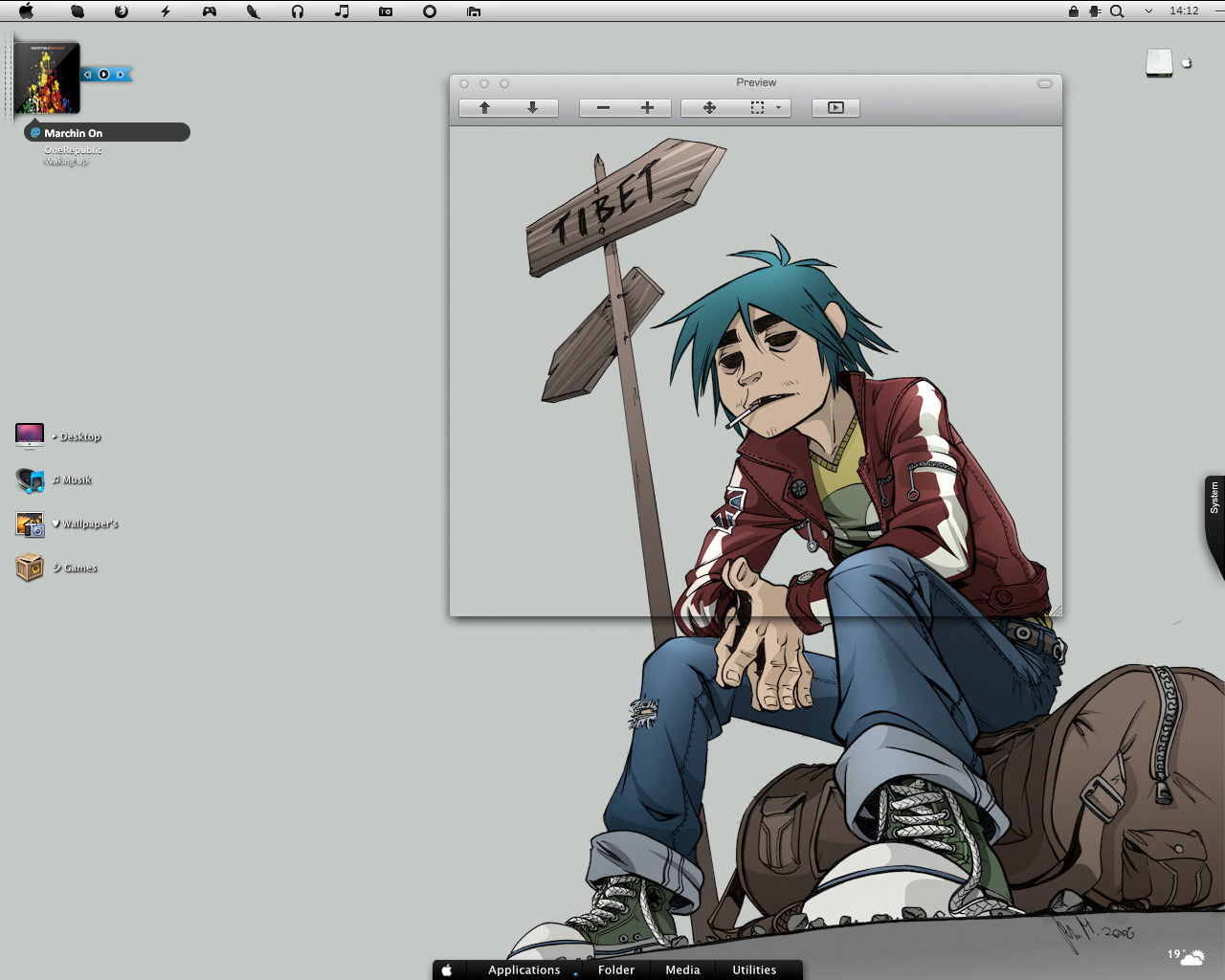Image resolution: width=1225 pixels, height=980 pixels.
Task: Go to previous image with up arrow in Preview
Action: tap(484, 107)
